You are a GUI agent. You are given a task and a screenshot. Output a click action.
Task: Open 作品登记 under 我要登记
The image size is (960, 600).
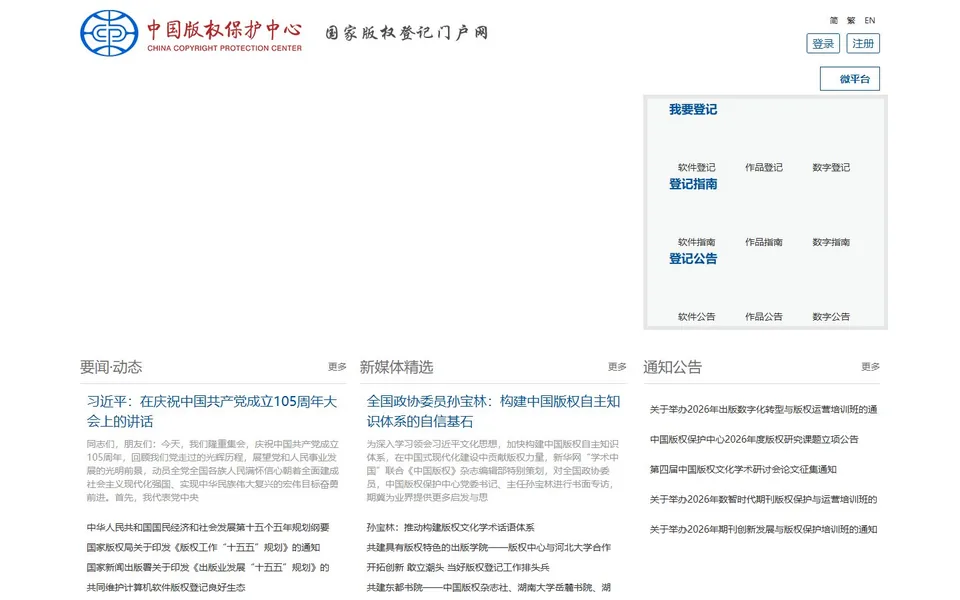[x=763, y=167]
